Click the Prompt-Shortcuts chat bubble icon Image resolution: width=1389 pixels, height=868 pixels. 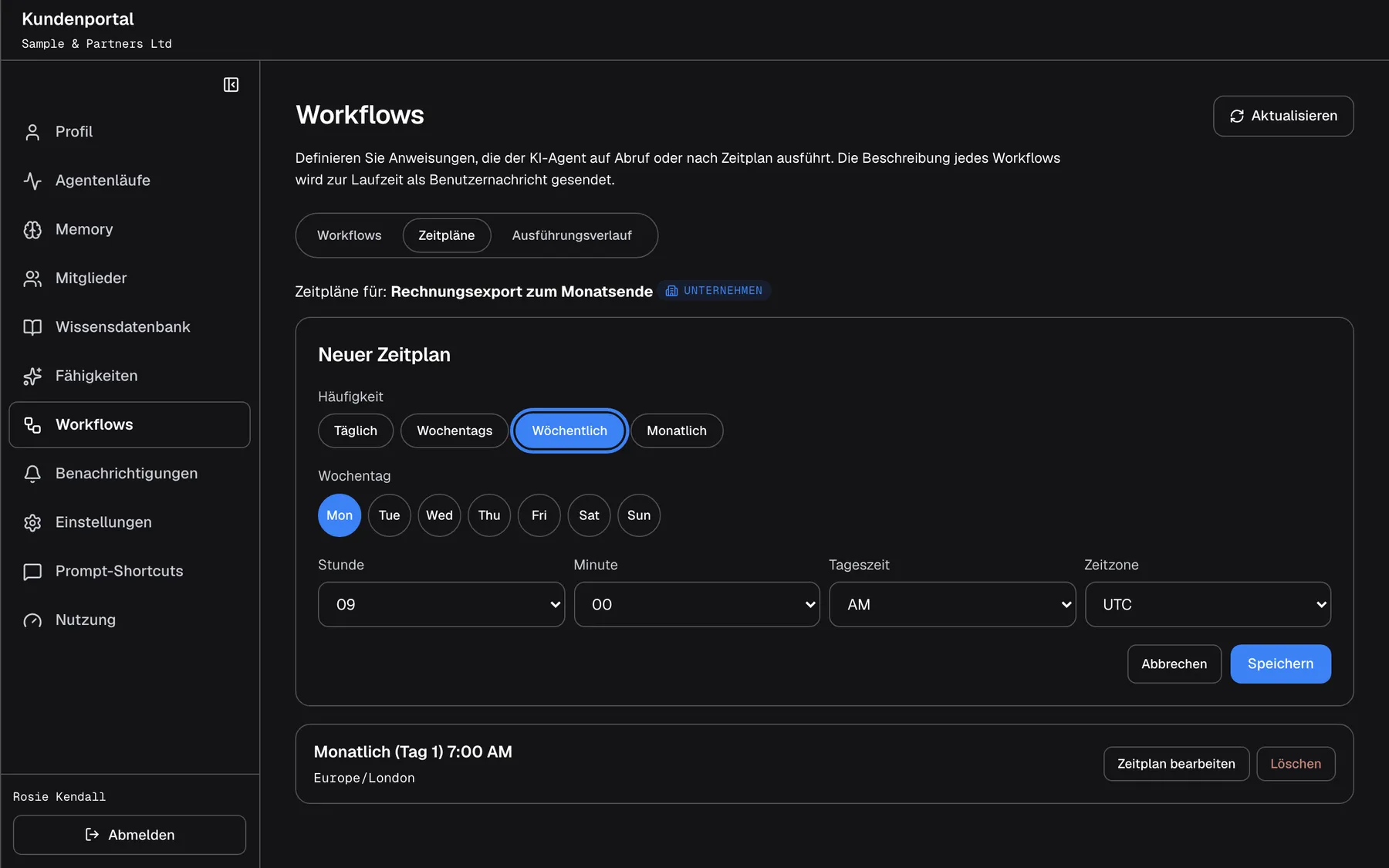(32, 571)
